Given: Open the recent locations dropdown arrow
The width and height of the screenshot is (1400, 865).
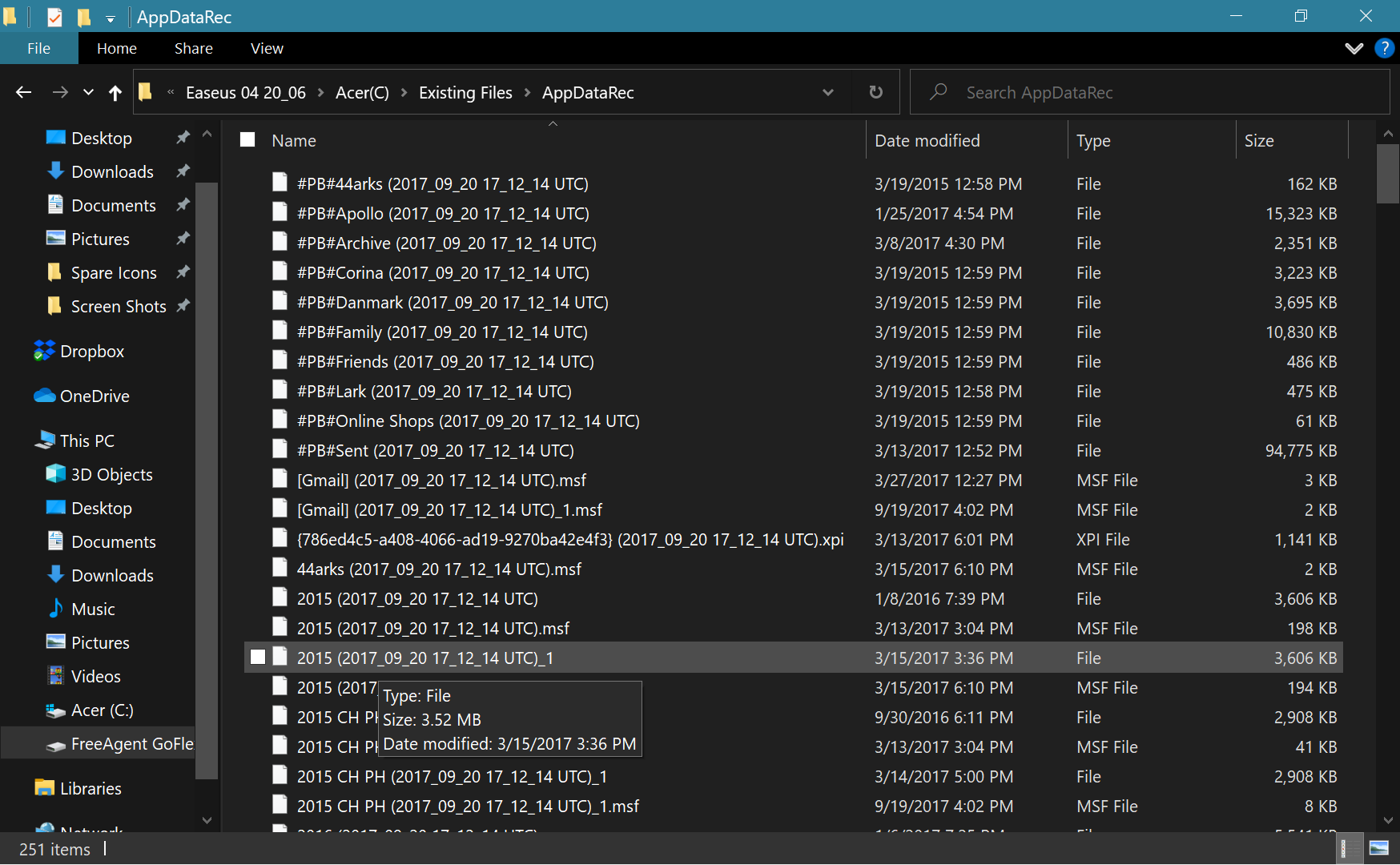Looking at the screenshot, I should click(x=88, y=93).
